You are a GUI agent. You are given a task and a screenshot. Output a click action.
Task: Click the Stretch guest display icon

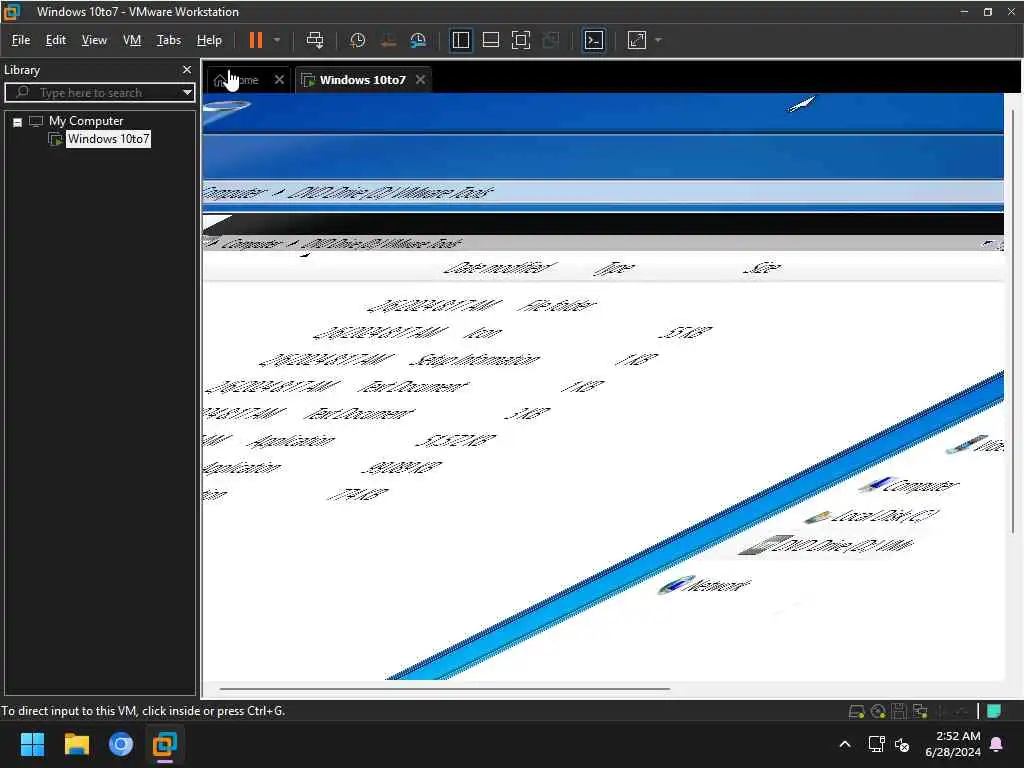tap(637, 40)
